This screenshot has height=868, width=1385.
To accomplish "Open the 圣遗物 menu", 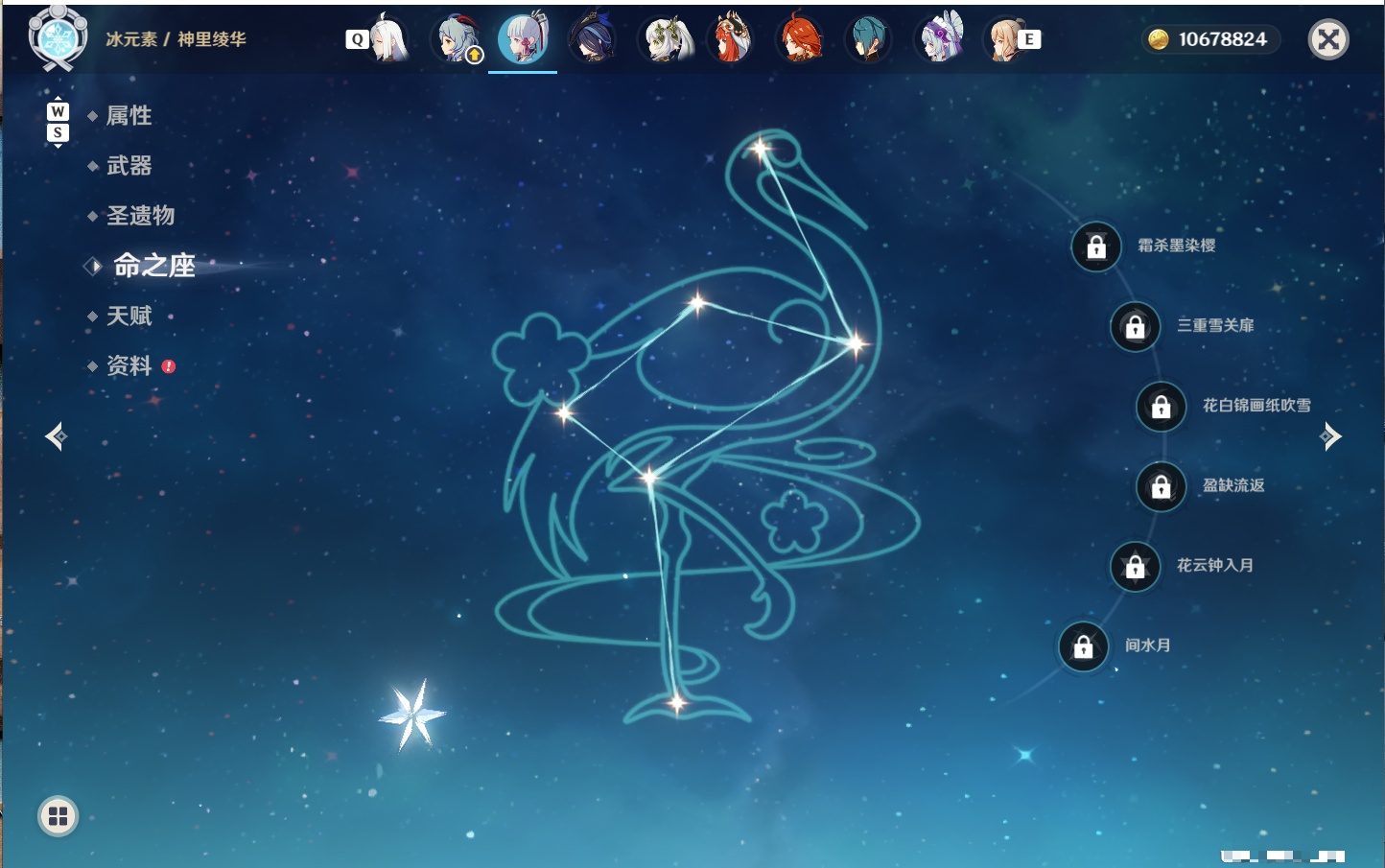I will (140, 216).
